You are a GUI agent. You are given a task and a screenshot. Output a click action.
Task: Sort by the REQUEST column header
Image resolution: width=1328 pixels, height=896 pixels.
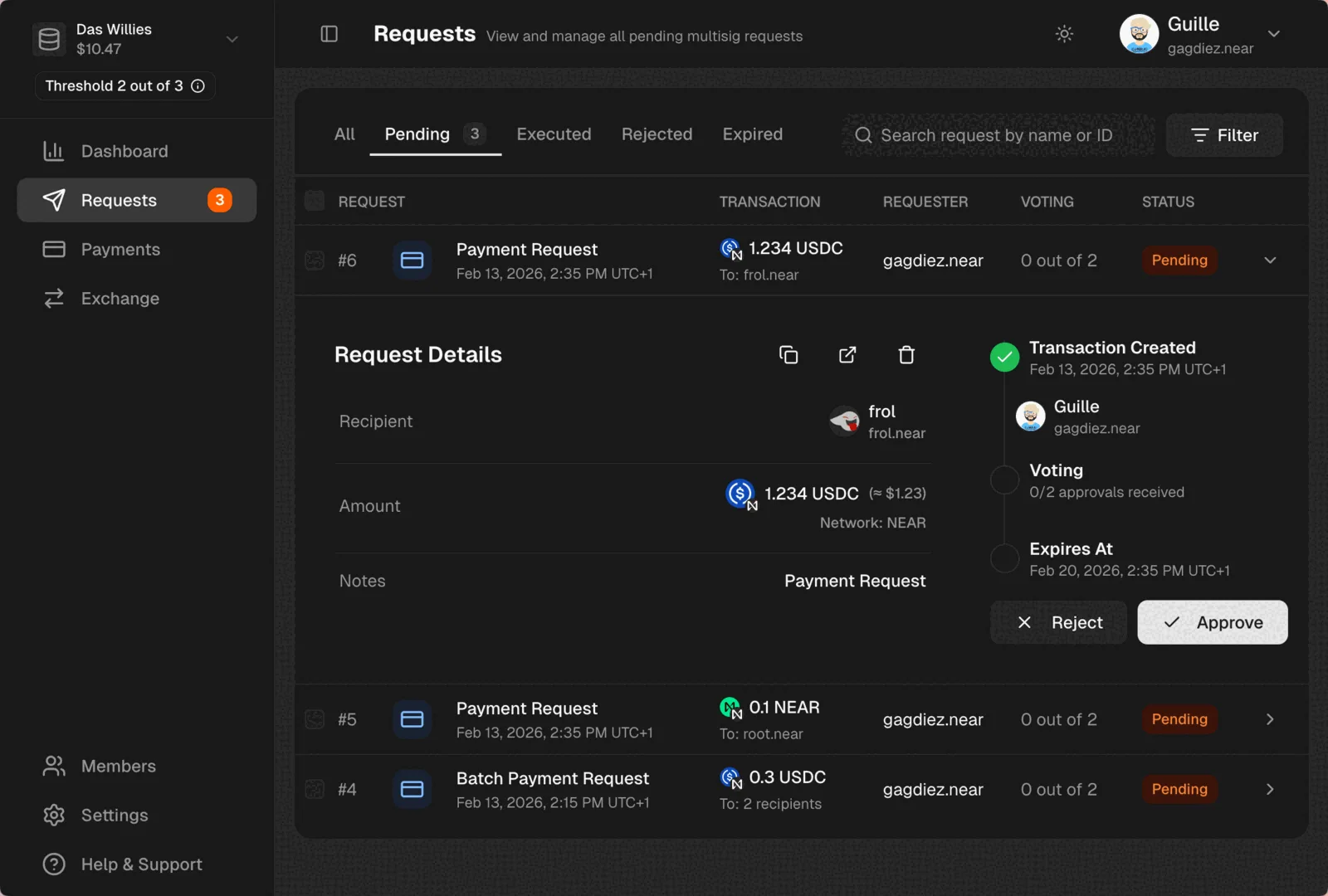click(371, 202)
